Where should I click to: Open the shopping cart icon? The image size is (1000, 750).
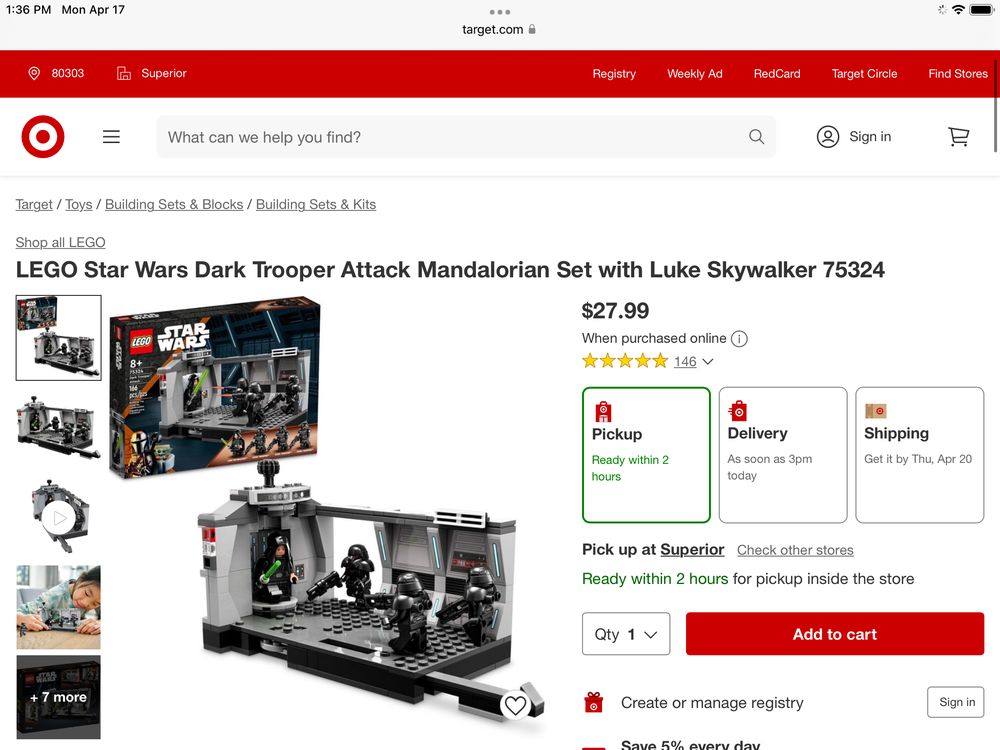point(958,136)
